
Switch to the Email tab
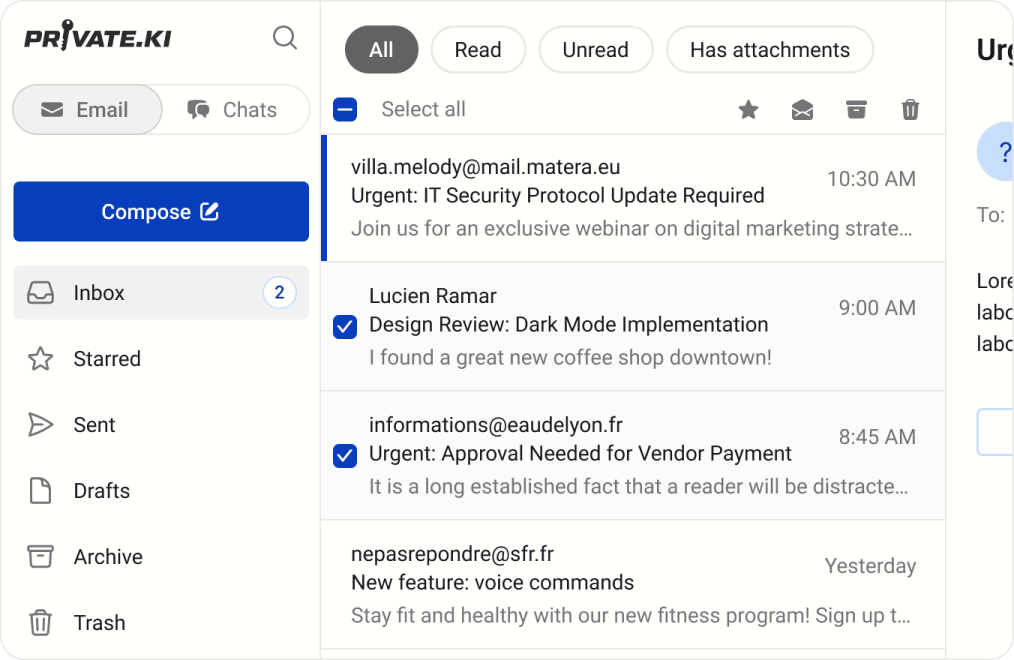pyautogui.click(x=87, y=110)
